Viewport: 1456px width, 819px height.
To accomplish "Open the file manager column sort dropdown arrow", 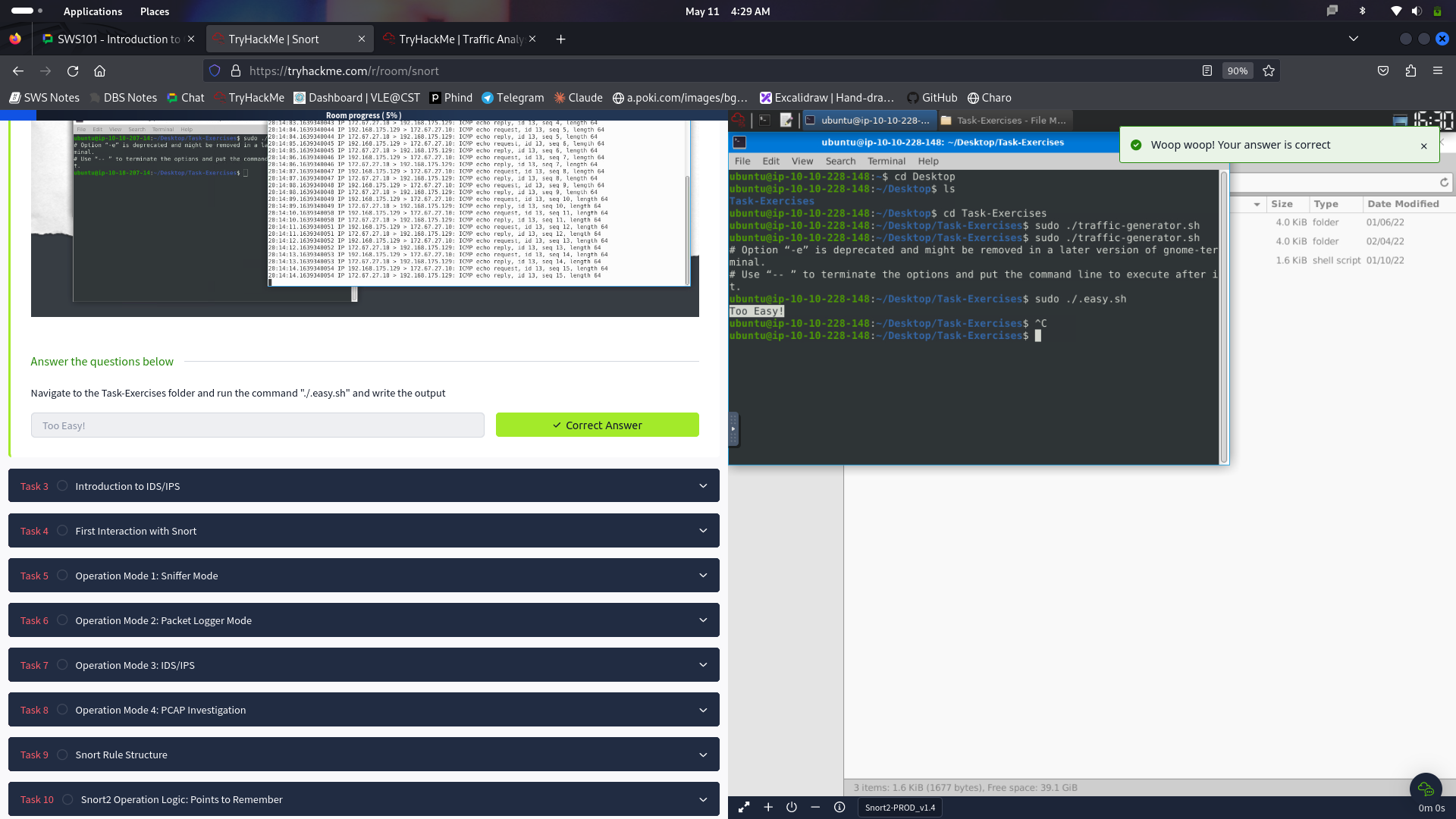I will pos(1257,204).
